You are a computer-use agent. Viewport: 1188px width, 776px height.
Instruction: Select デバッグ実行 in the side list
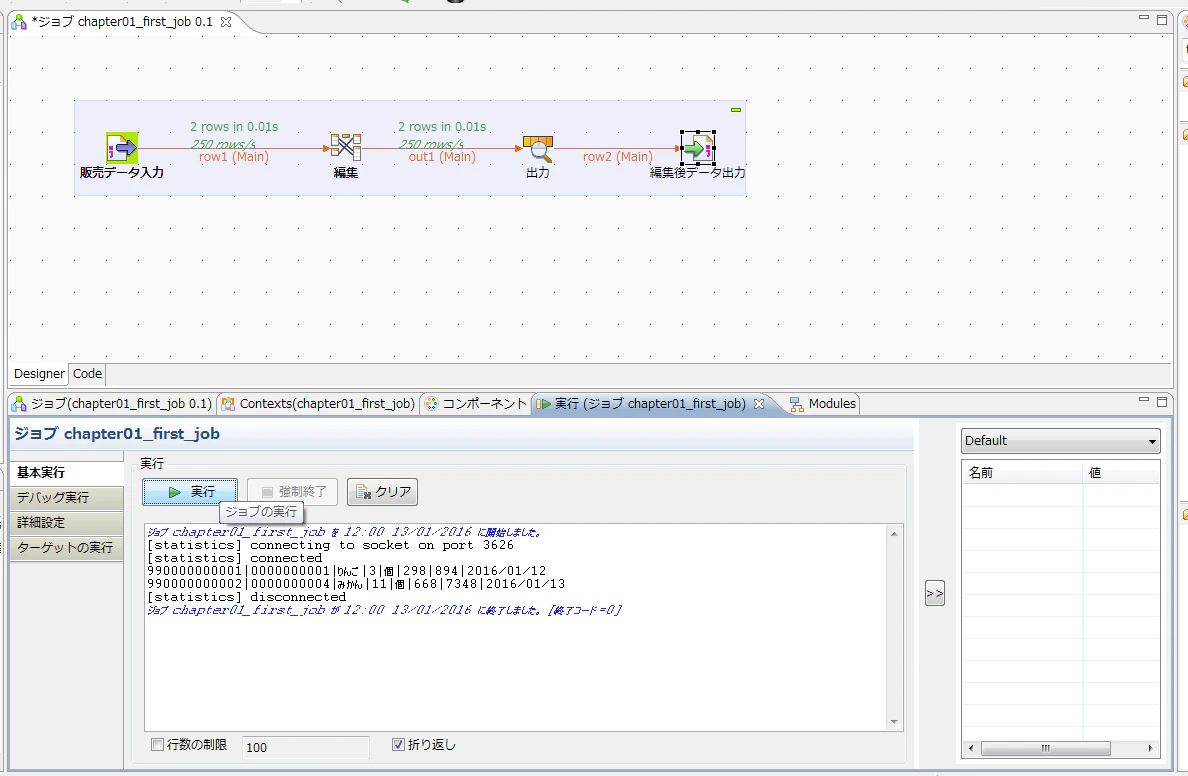[67, 498]
